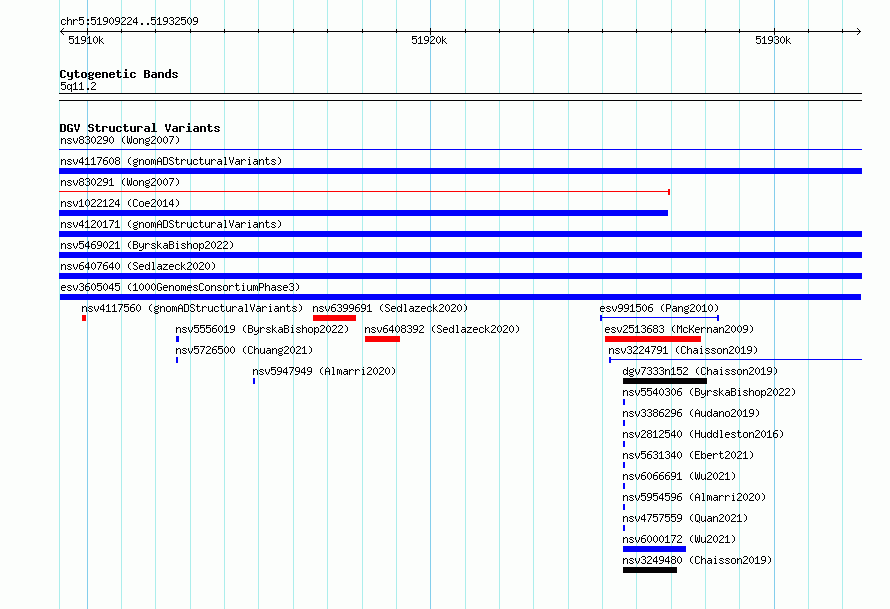
Task: Open nsv5726500 (Chuang2021) label
Action: [x=244, y=350]
